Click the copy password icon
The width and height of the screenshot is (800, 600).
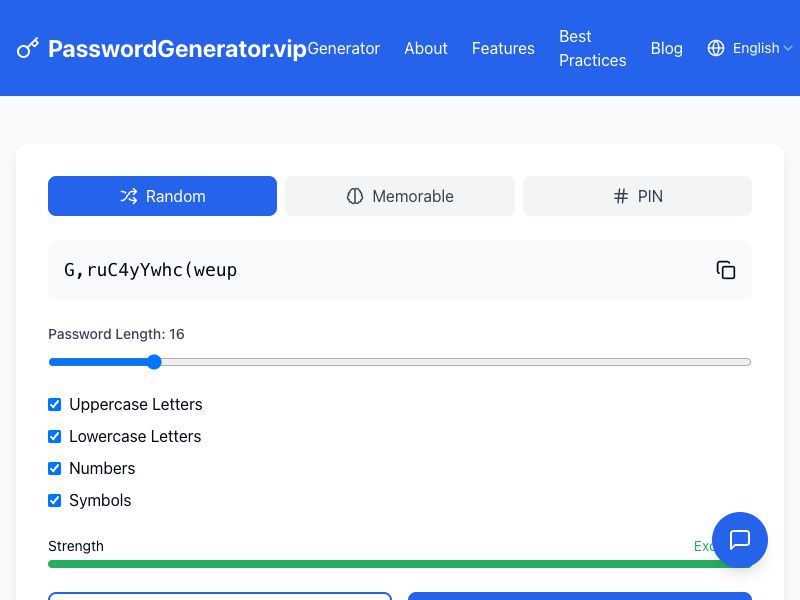726,270
